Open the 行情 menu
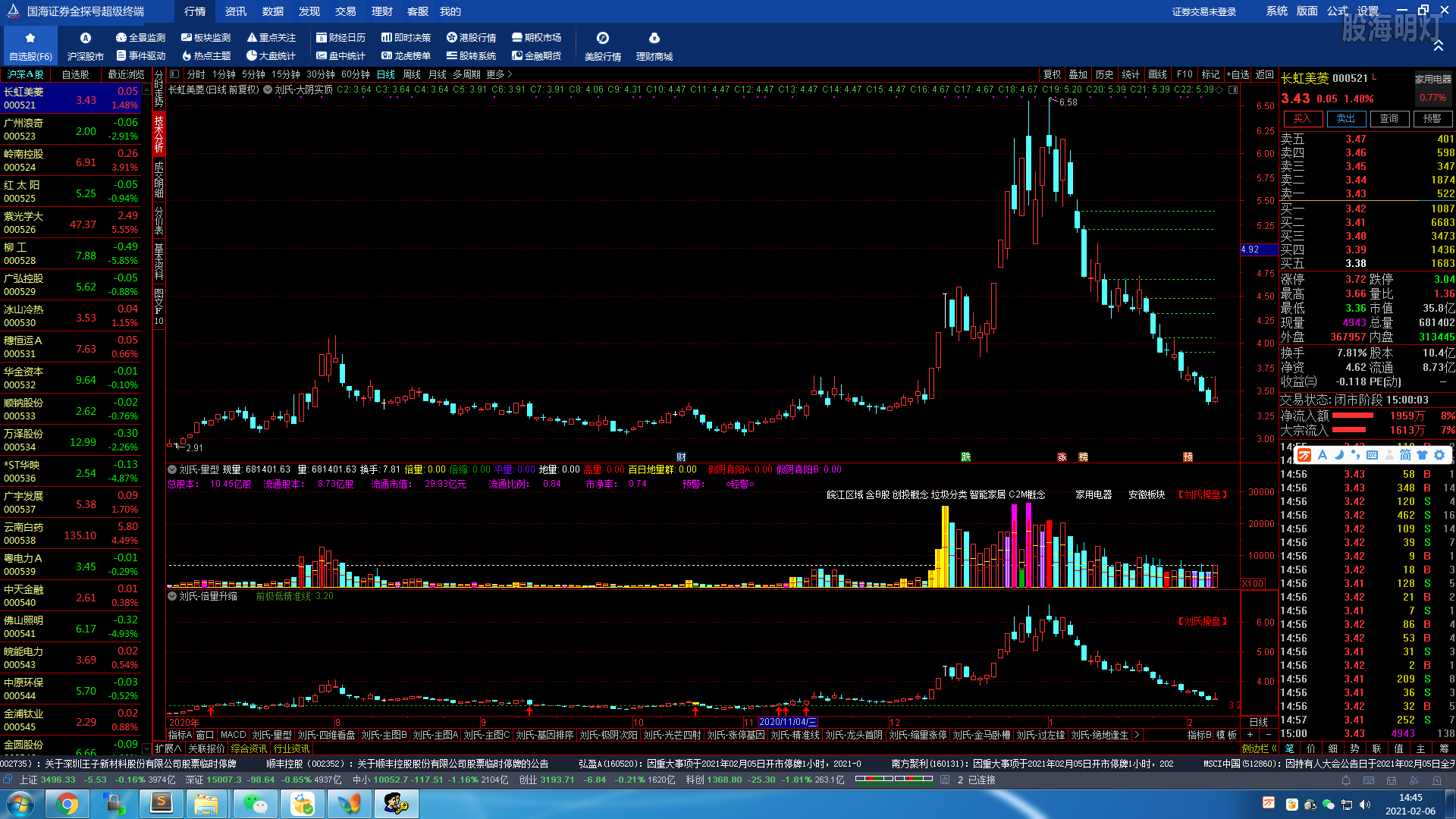The height and width of the screenshot is (819, 1456). point(195,11)
